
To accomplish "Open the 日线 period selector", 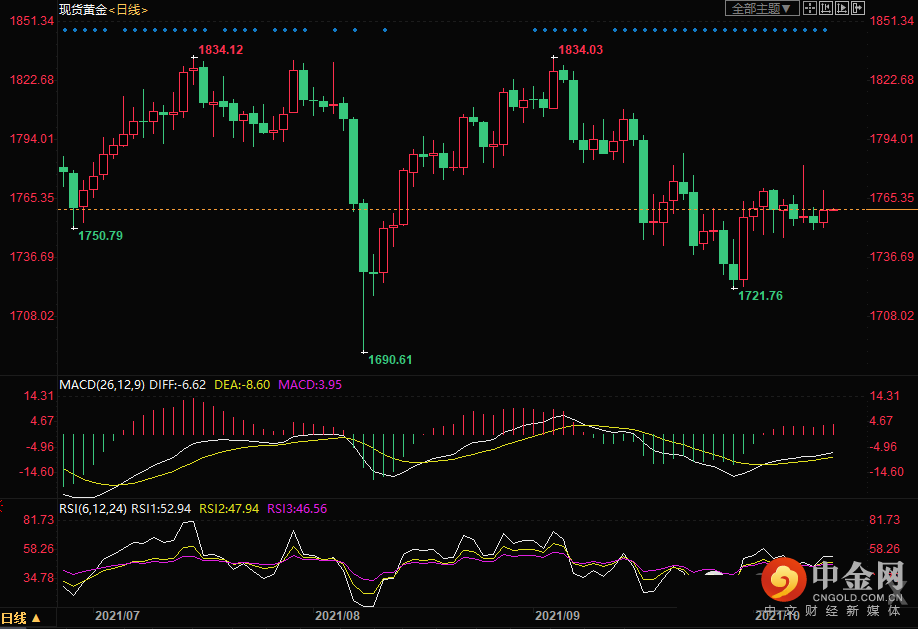I will tap(20, 618).
